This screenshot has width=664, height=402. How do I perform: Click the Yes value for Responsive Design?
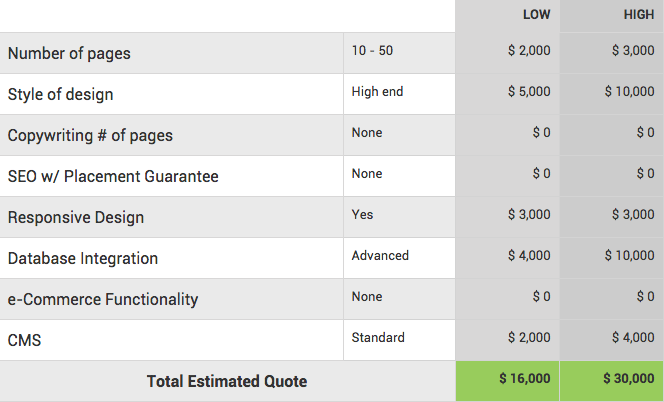point(362,214)
